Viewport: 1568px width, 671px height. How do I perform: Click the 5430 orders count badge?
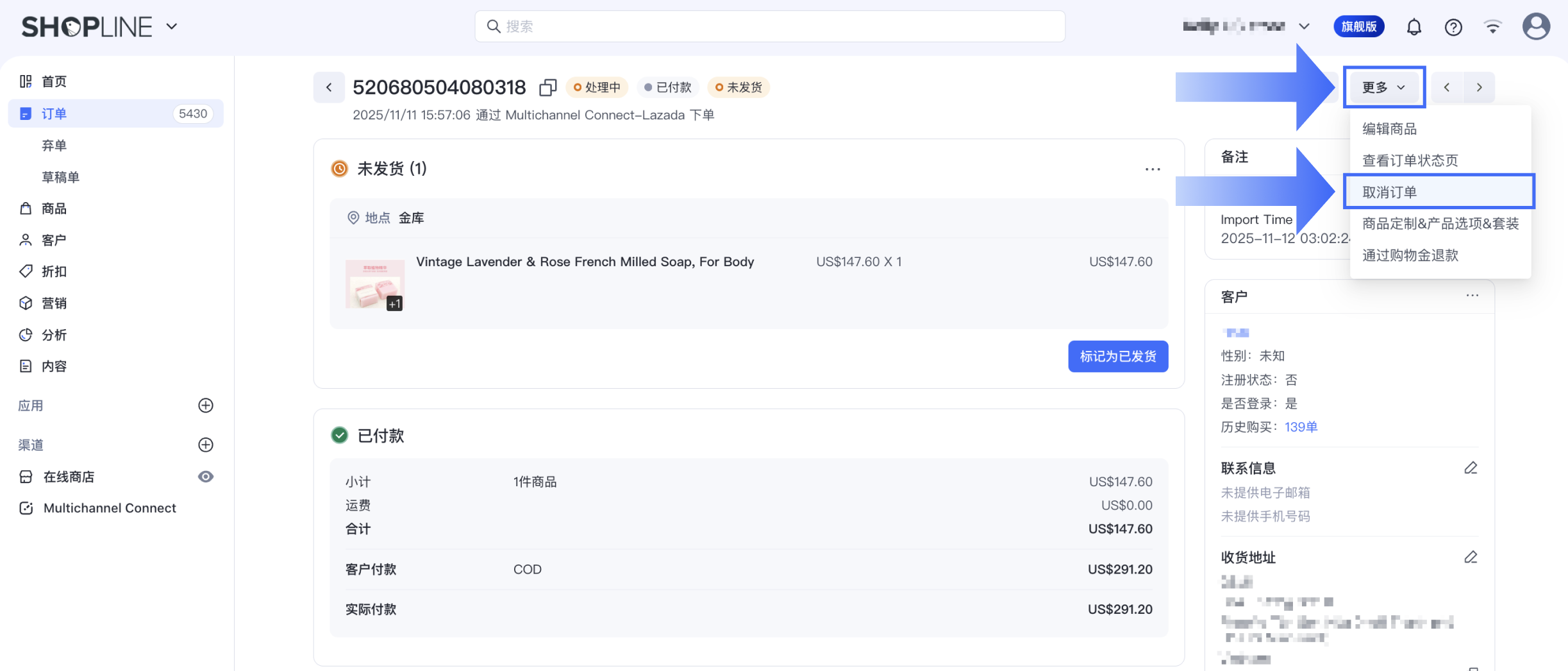pyautogui.click(x=193, y=114)
